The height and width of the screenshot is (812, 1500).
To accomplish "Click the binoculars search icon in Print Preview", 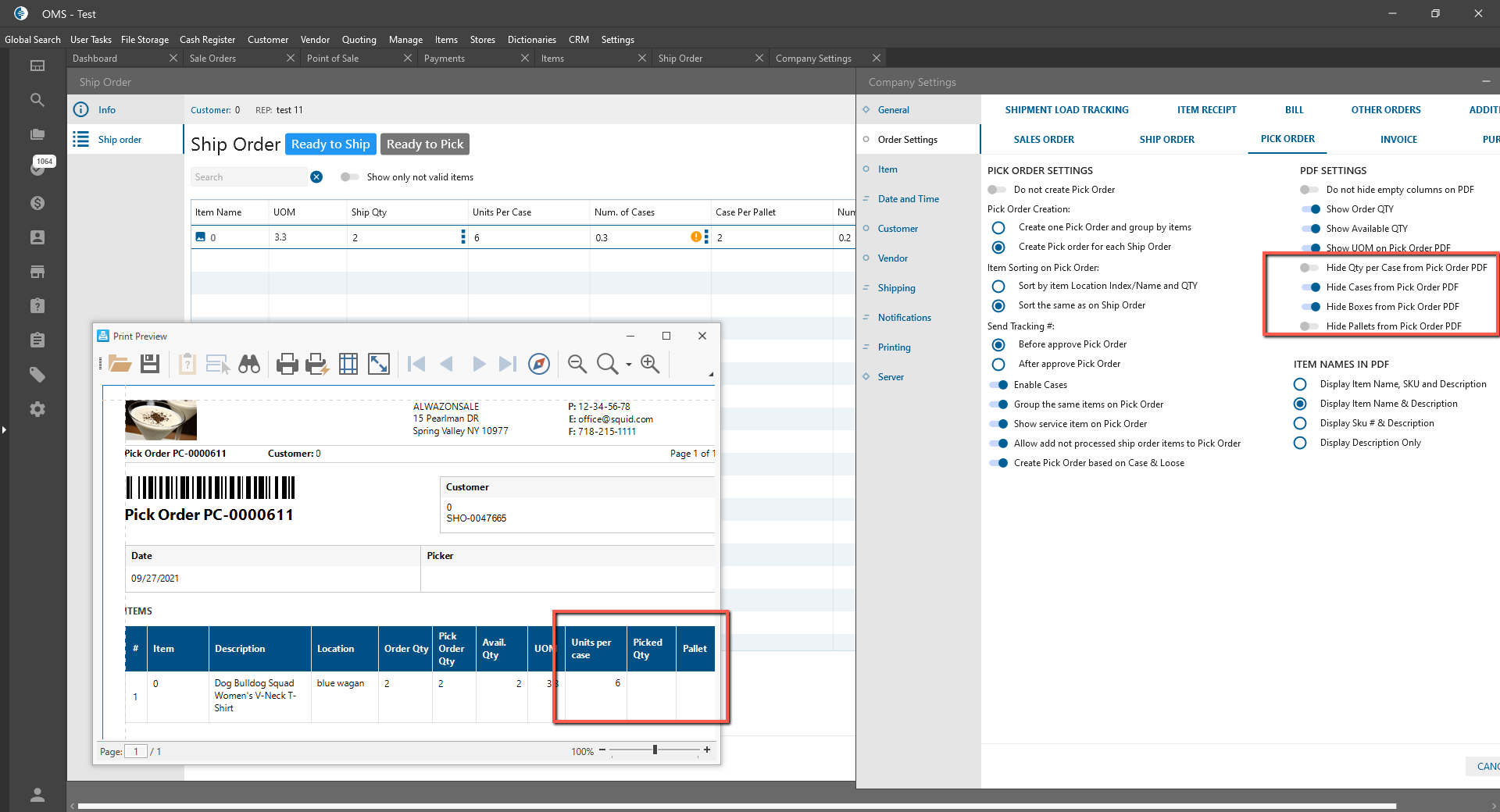I will tap(249, 364).
